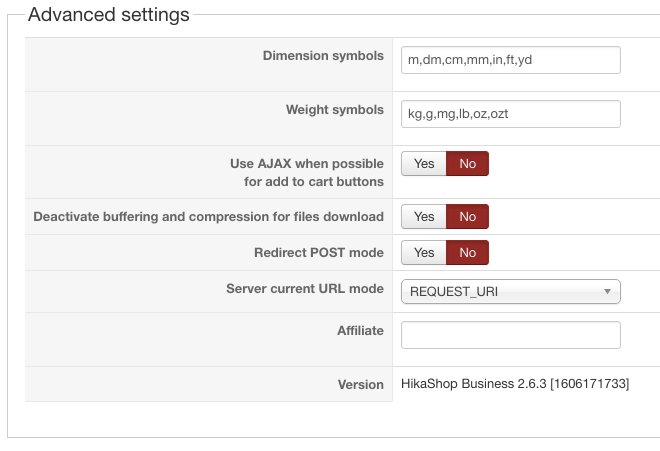This screenshot has height=451, width=660.
Task: Focus the Weight symbols input box
Action: point(510,114)
